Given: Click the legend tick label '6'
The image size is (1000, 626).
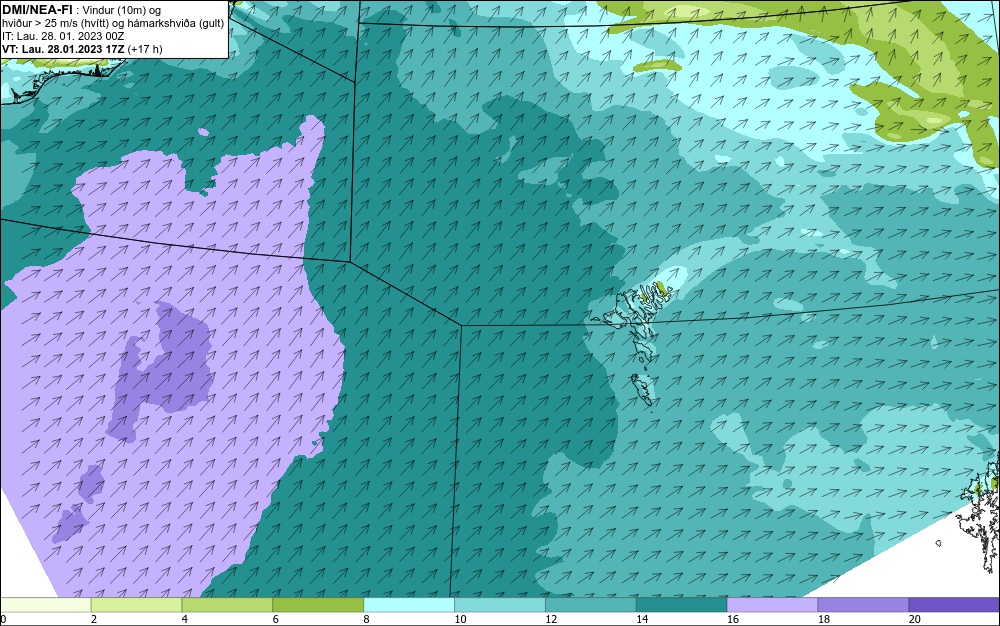Looking at the screenshot, I should tap(276, 619).
